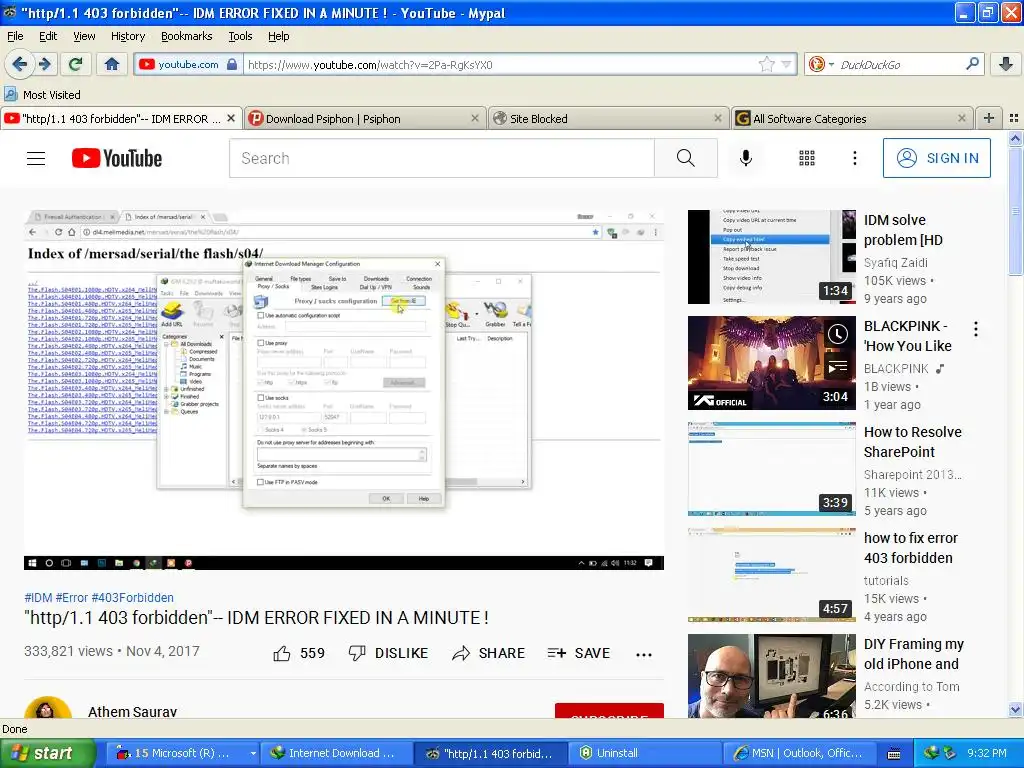The image size is (1024, 768).
Task: Click the video player area
Action: (x=344, y=389)
